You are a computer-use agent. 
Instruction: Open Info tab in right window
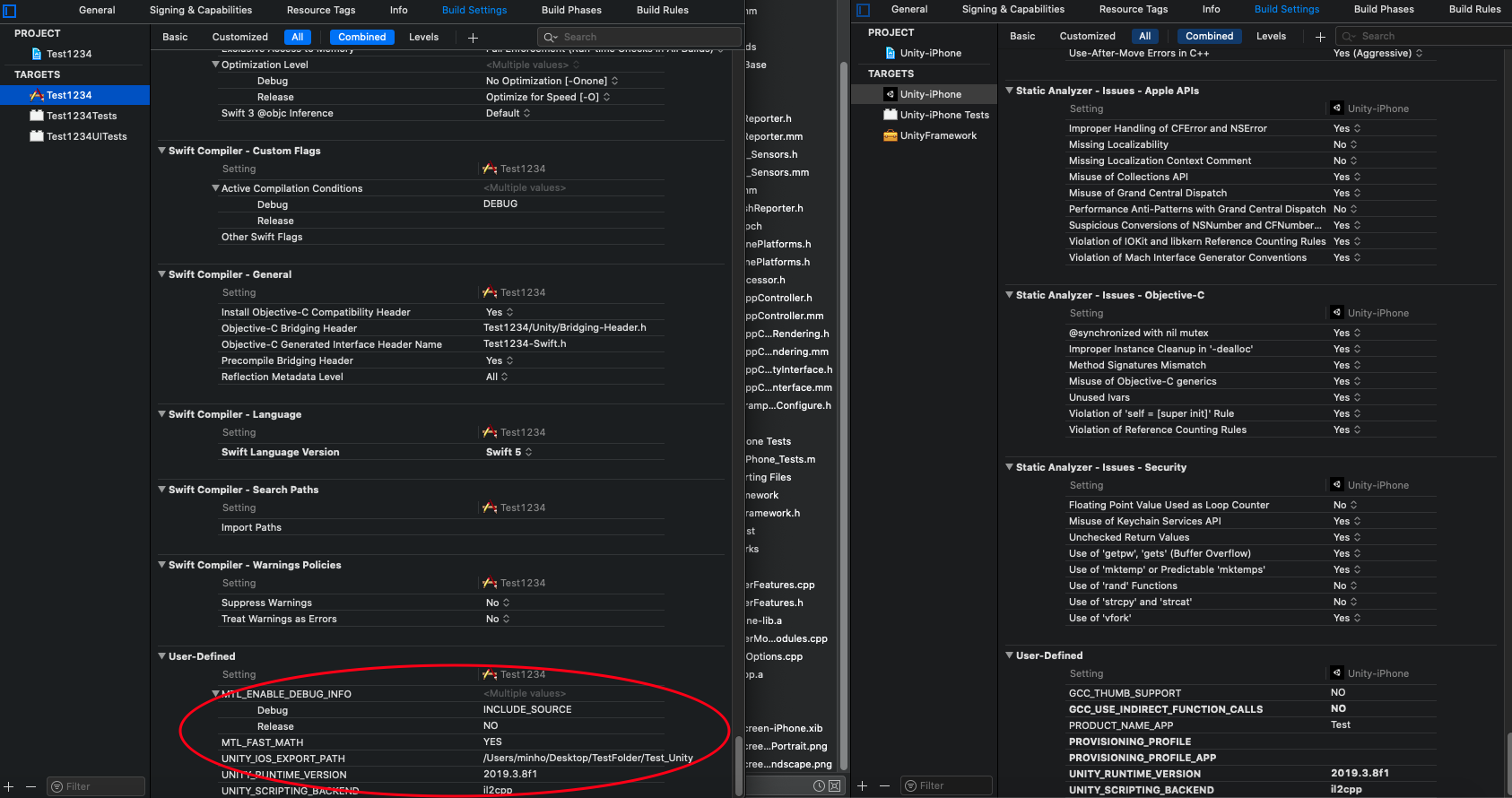[x=1212, y=9]
